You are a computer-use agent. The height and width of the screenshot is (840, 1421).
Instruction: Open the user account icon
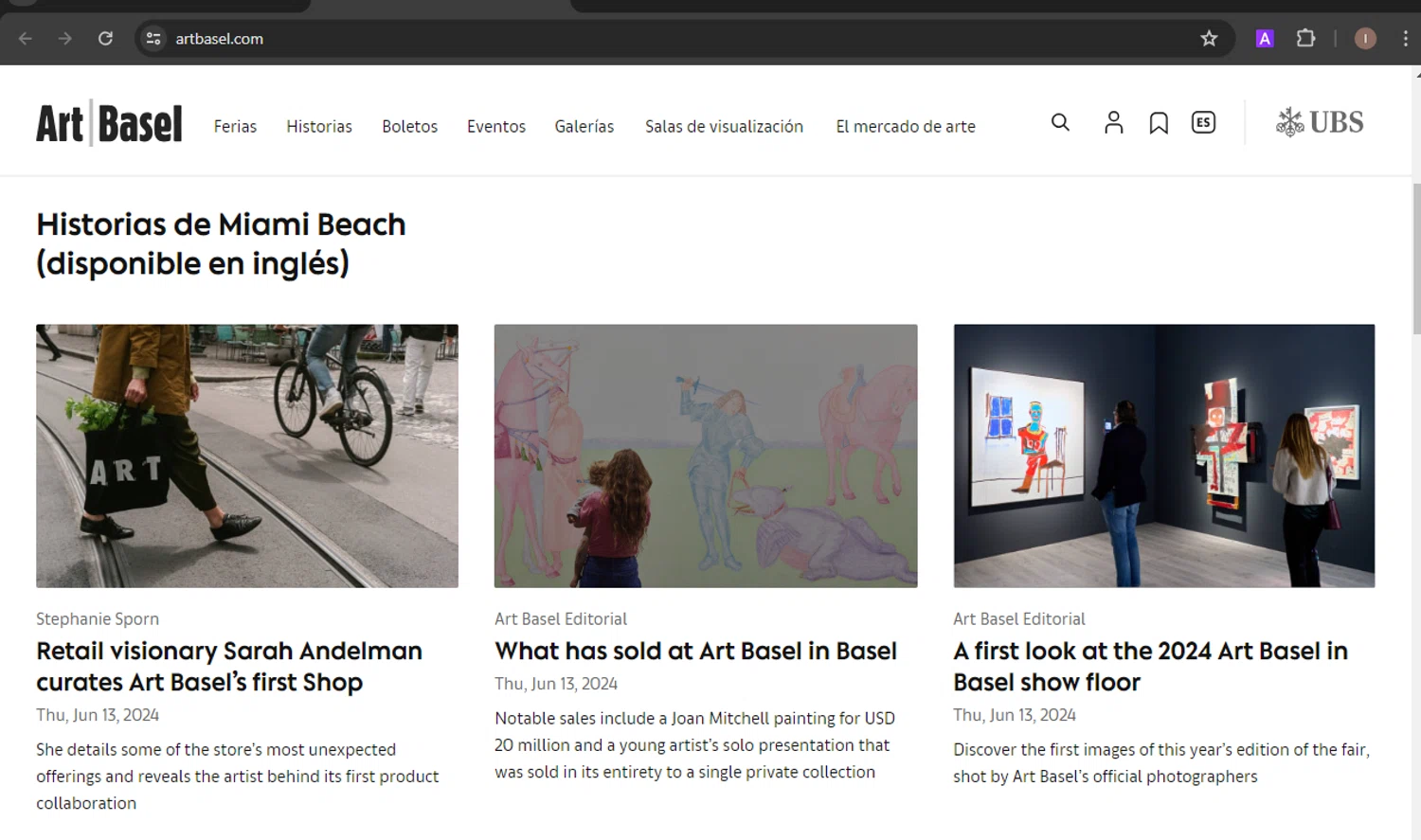tap(1113, 122)
